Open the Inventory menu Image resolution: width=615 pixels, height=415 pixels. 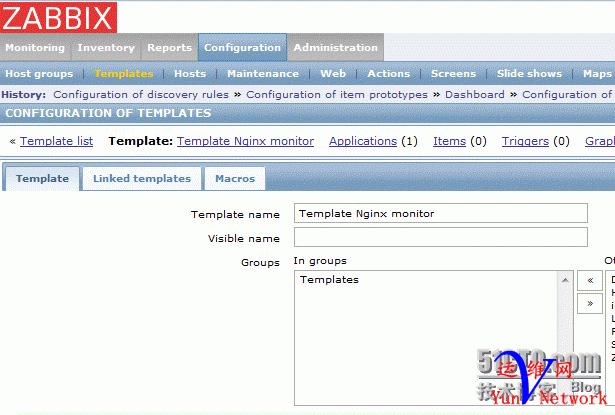pyautogui.click(x=106, y=47)
